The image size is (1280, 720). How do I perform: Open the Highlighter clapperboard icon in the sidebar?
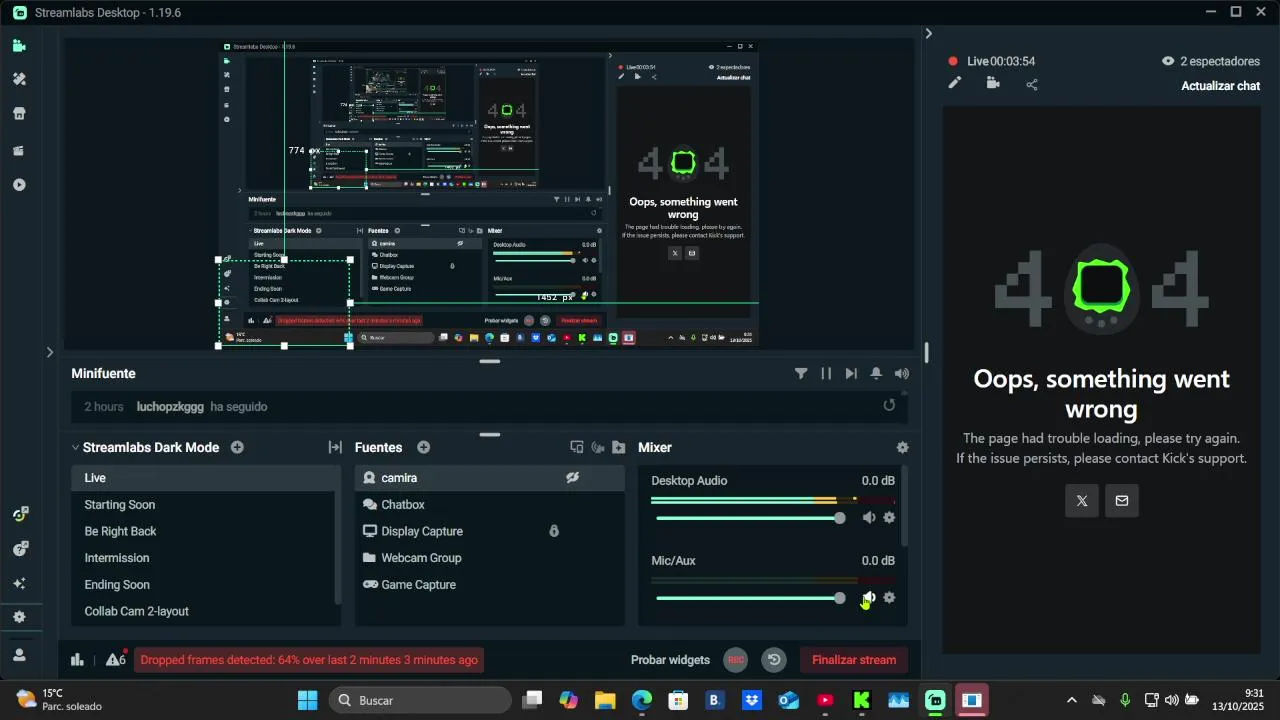(19, 151)
